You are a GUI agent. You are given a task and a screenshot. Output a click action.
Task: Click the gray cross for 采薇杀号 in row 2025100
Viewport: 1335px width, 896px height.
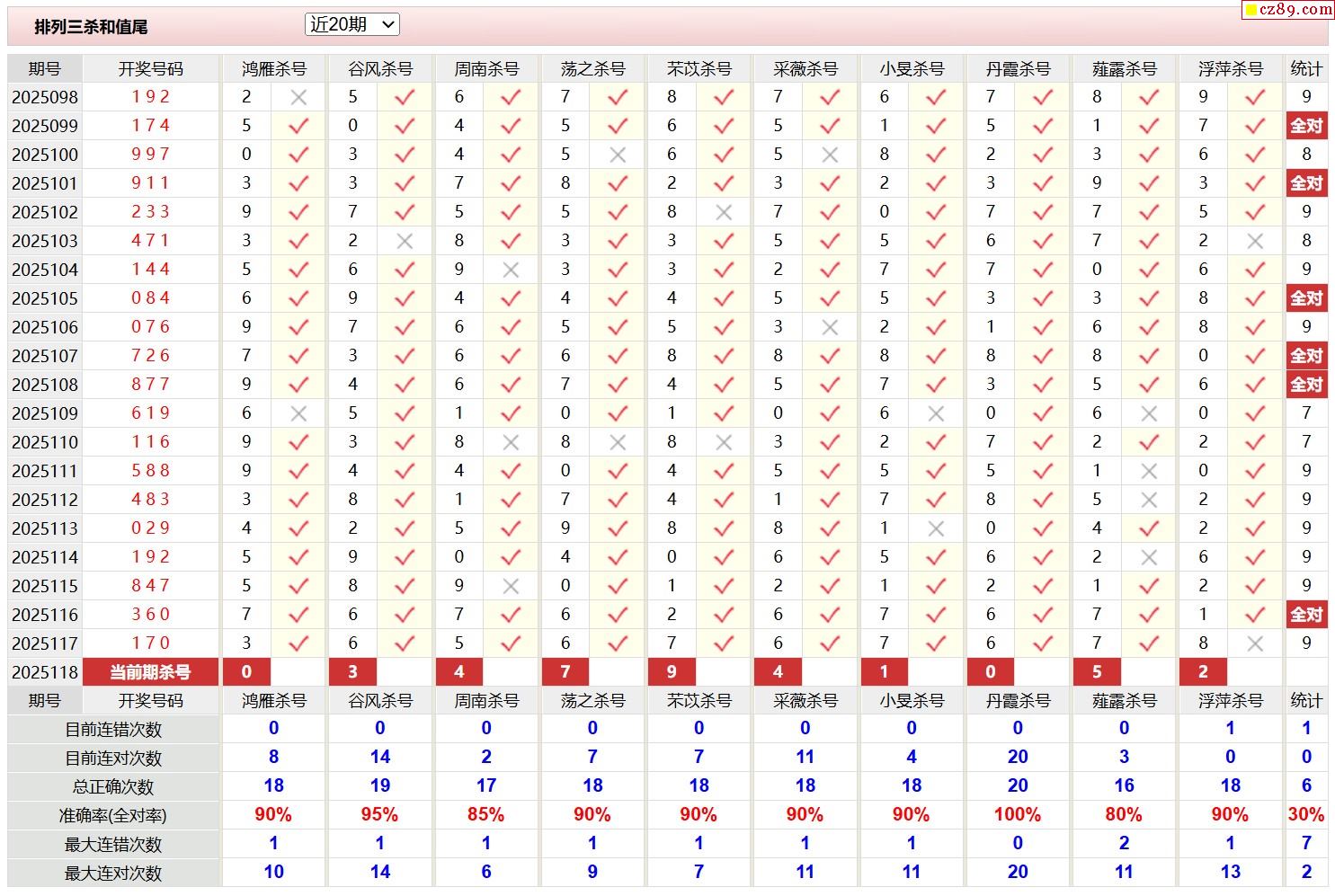click(830, 155)
